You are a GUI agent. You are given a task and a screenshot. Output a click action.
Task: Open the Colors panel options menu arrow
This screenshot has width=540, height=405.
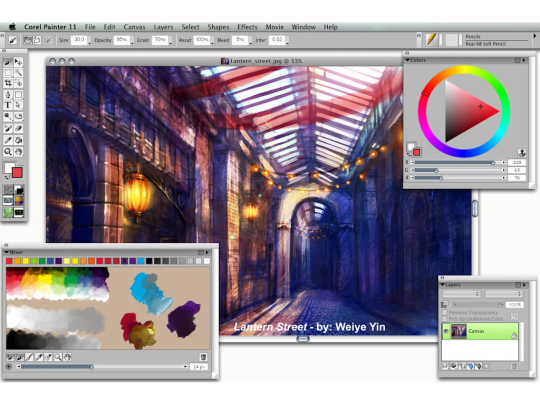point(524,60)
